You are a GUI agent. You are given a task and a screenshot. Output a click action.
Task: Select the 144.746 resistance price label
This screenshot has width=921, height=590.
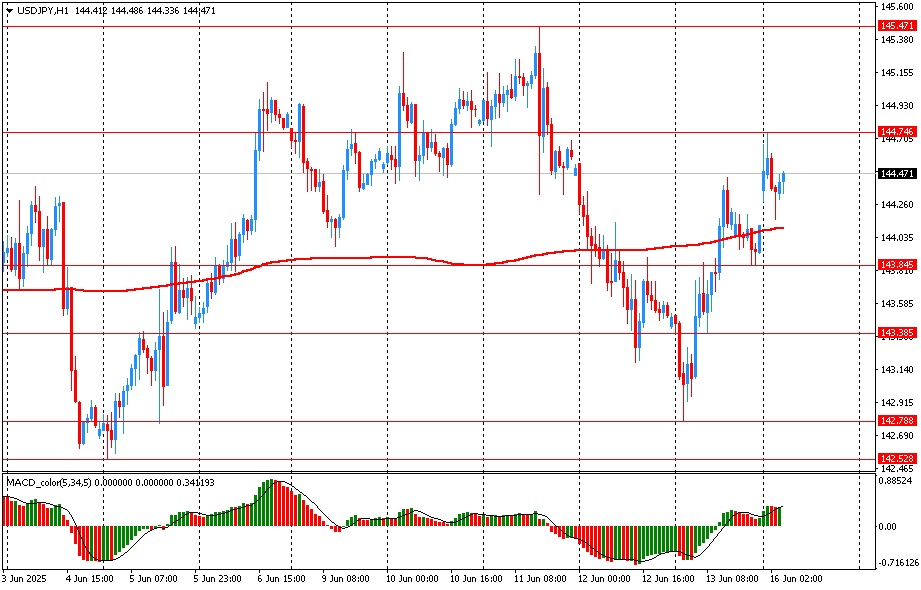893,132
